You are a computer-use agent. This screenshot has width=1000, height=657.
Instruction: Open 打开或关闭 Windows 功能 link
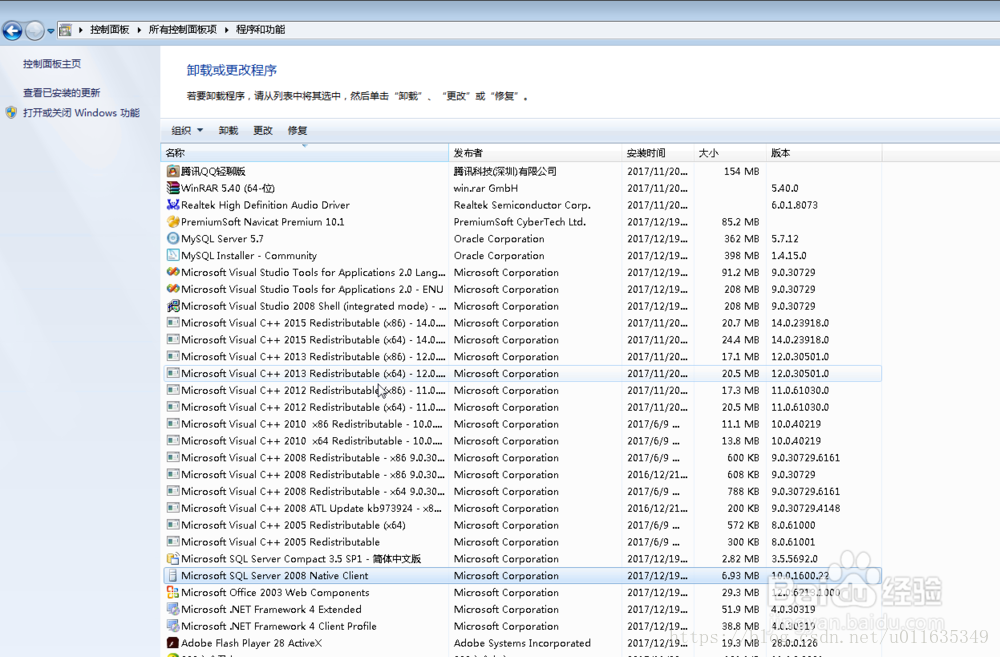tap(81, 113)
